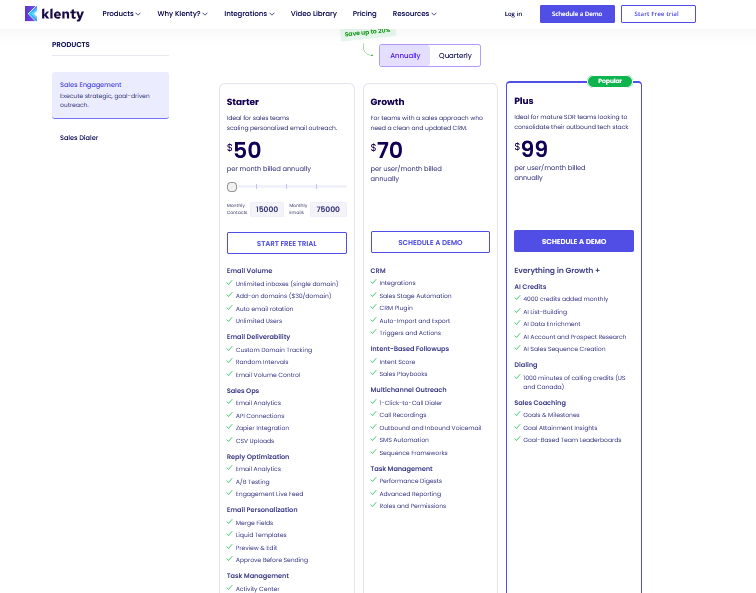Click Schedule a Demo in header
Image resolution: width=756 pixels, height=593 pixels.
[x=577, y=14]
